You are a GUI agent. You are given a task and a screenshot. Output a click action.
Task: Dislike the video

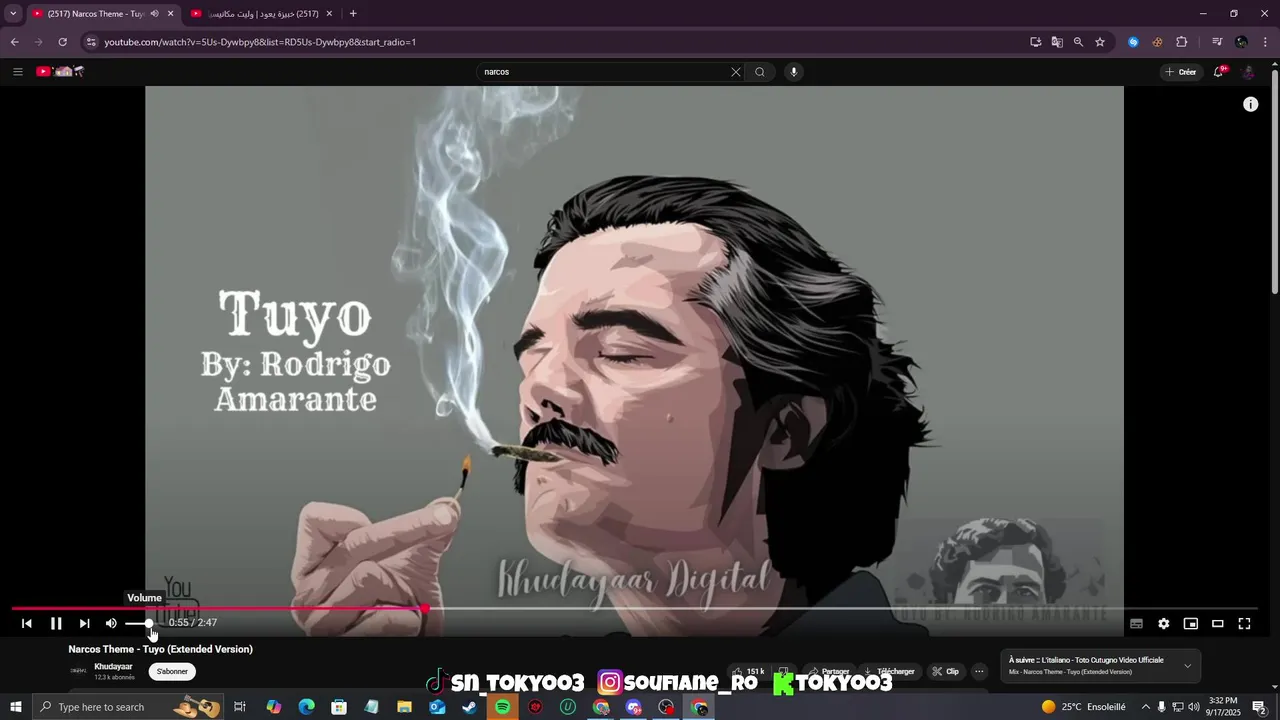[x=785, y=672]
